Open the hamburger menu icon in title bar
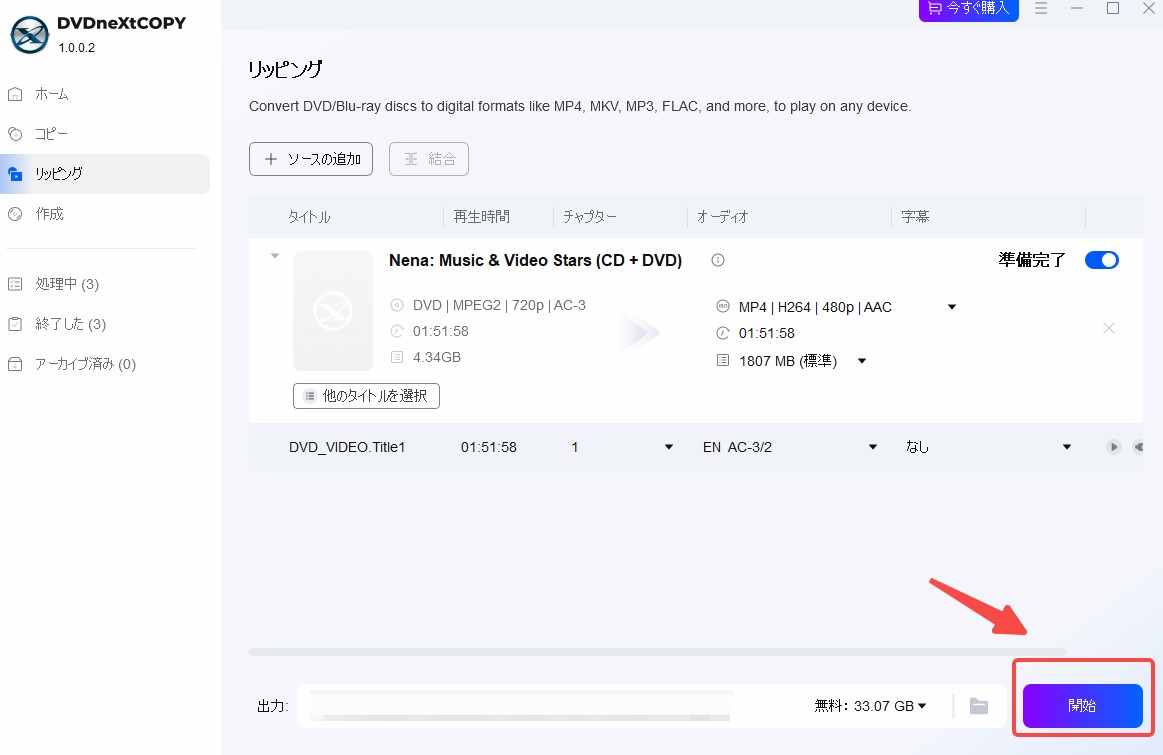This screenshot has width=1163, height=755. click(x=1041, y=9)
